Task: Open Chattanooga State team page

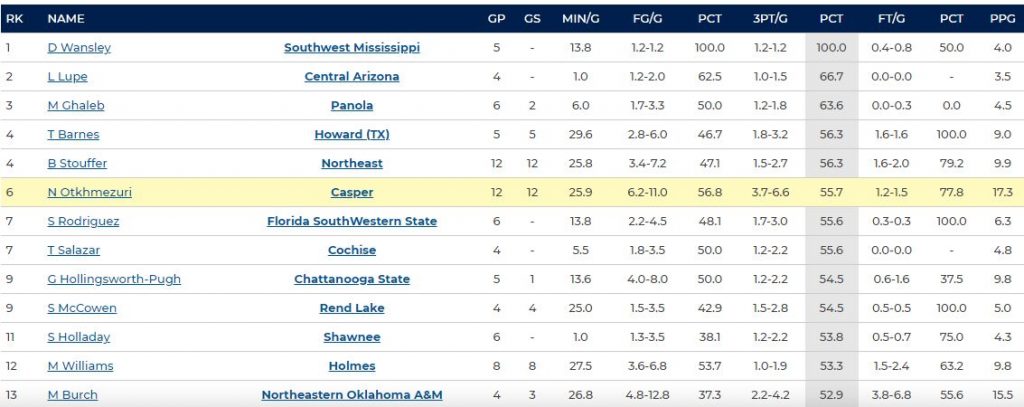Action: pos(352,280)
